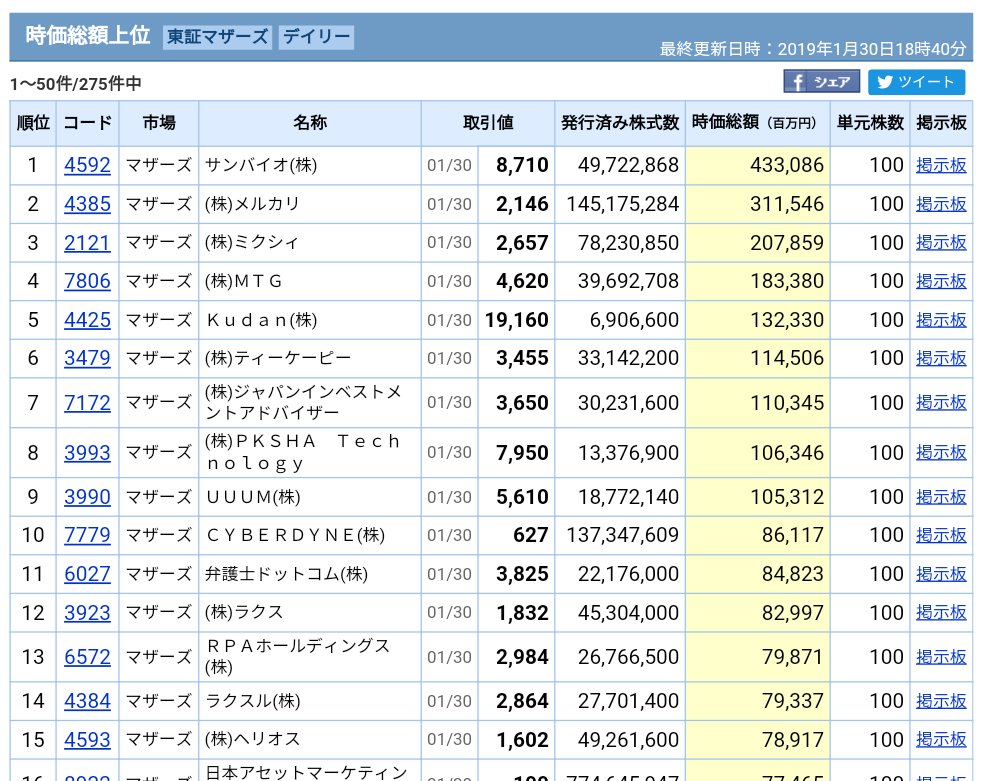
Task: Click the 取引値 column header
Action: tap(488, 123)
